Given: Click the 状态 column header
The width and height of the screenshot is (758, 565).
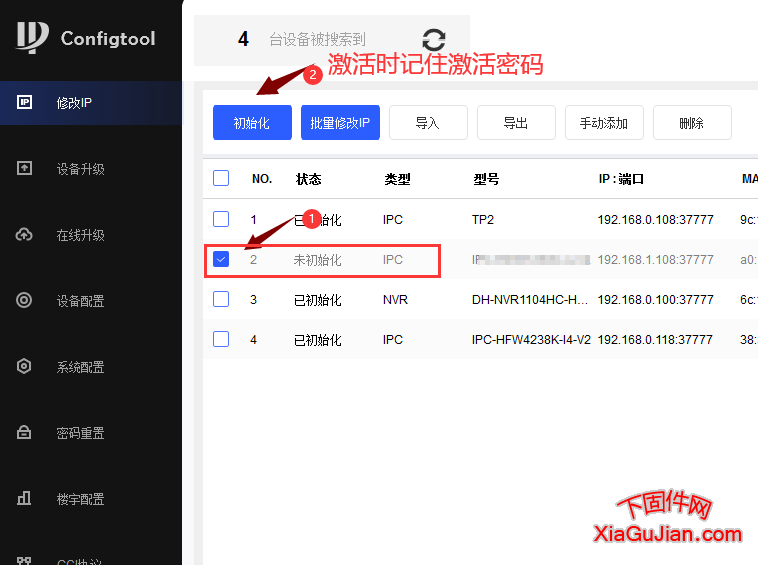Looking at the screenshot, I should (x=308, y=179).
